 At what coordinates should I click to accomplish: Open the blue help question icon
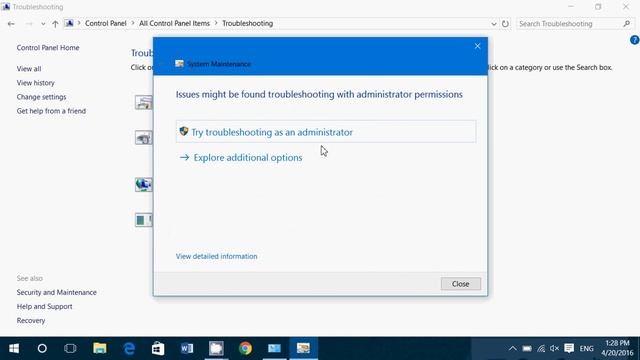[635, 40]
